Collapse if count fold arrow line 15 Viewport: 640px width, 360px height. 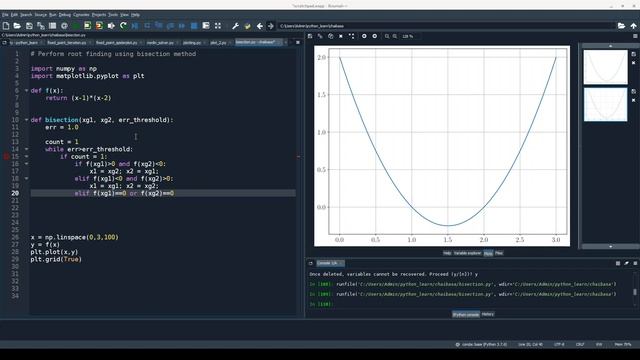(27, 156)
